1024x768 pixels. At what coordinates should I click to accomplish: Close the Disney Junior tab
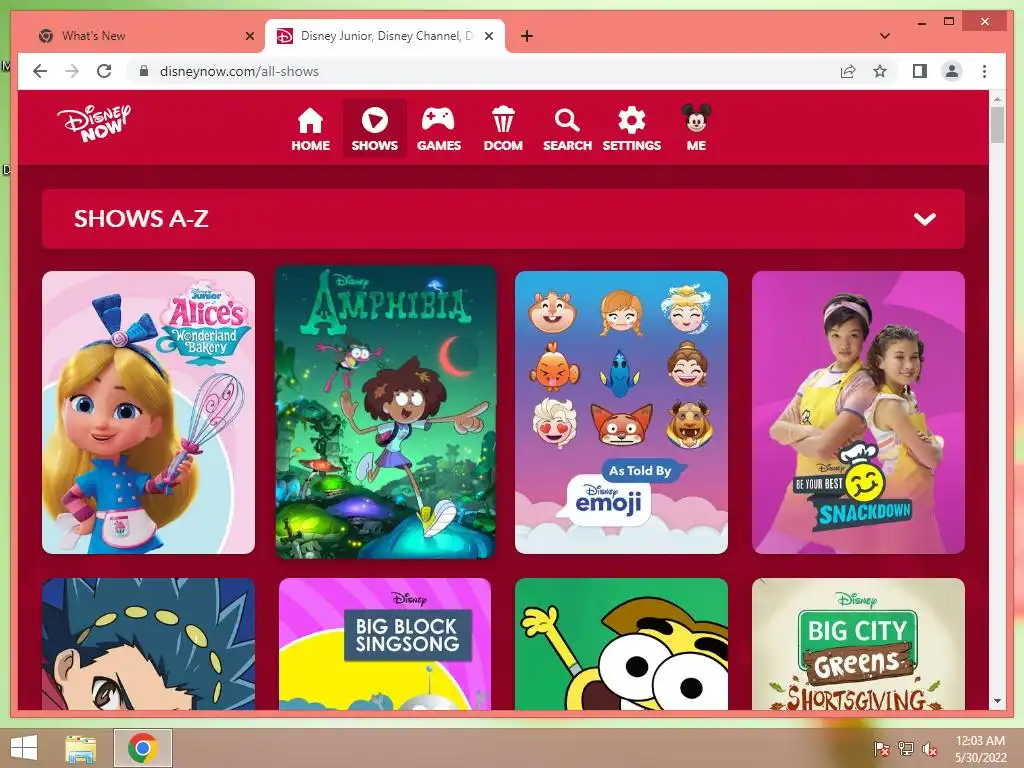[x=488, y=37]
